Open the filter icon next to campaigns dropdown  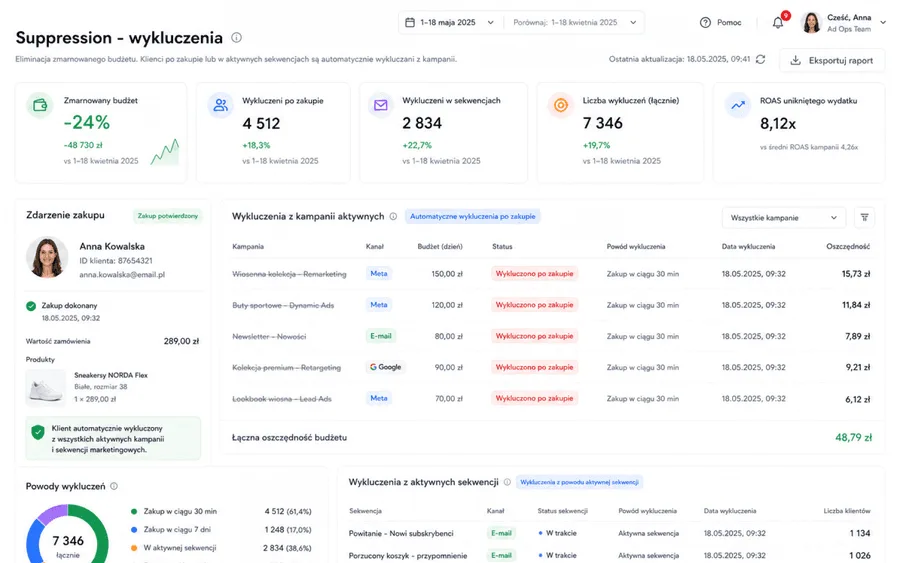point(864,218)
